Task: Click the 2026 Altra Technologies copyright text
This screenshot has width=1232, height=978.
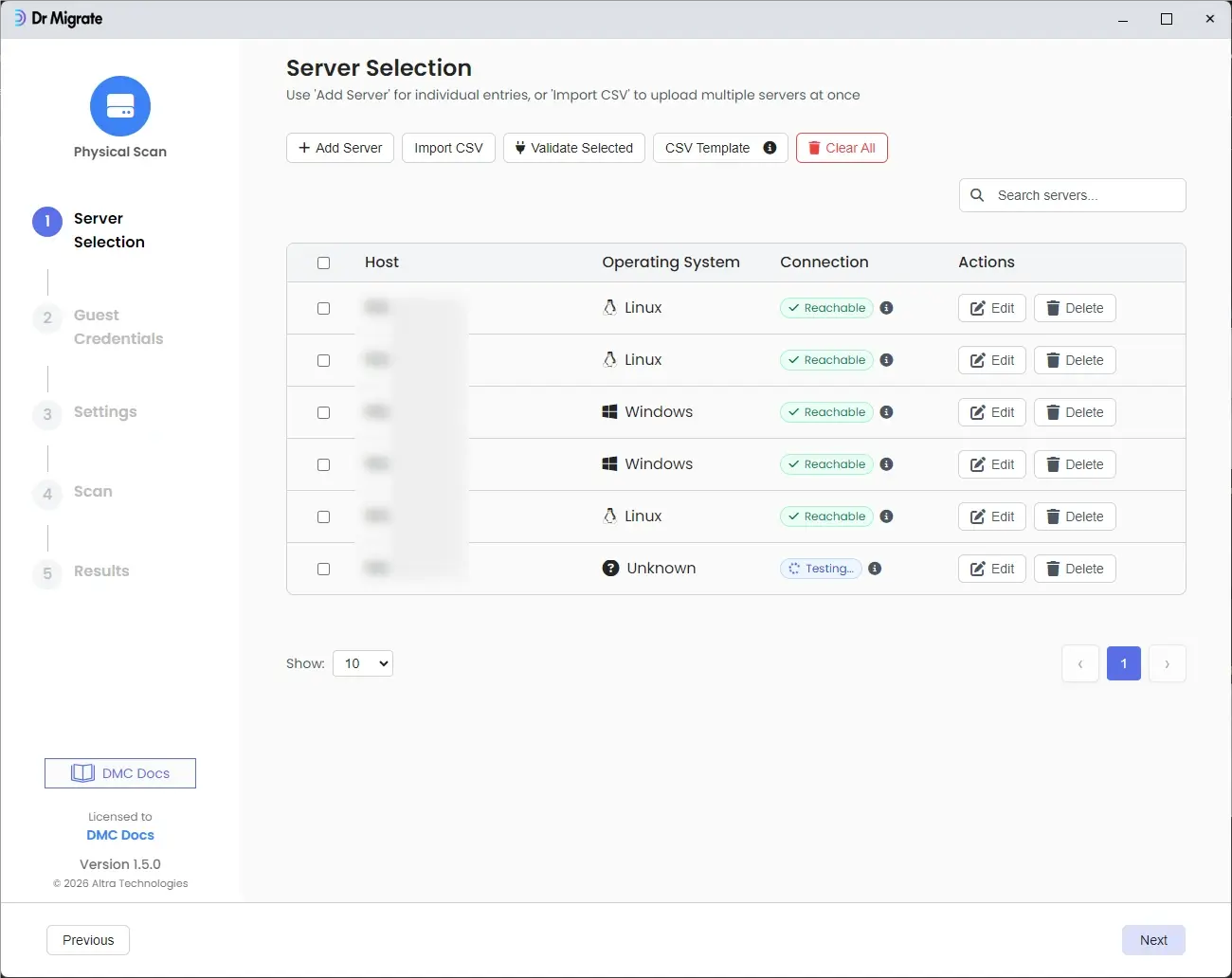Action: [120, 883]
